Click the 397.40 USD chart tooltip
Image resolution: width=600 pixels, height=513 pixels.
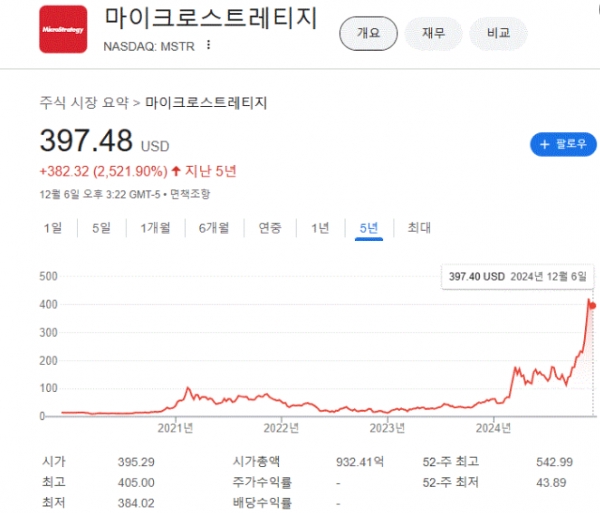517,276
